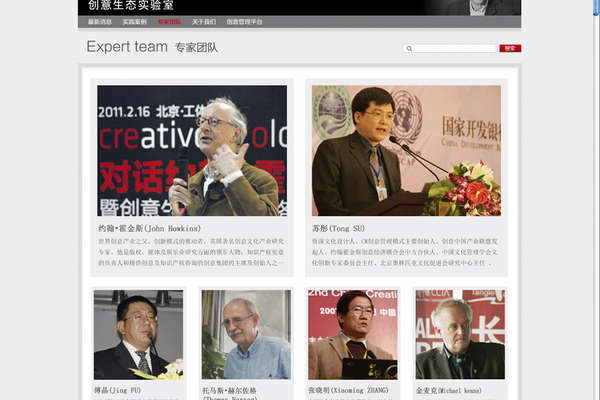Click Thomas Herzog's portrait thumbnail

tap(246, 335)
